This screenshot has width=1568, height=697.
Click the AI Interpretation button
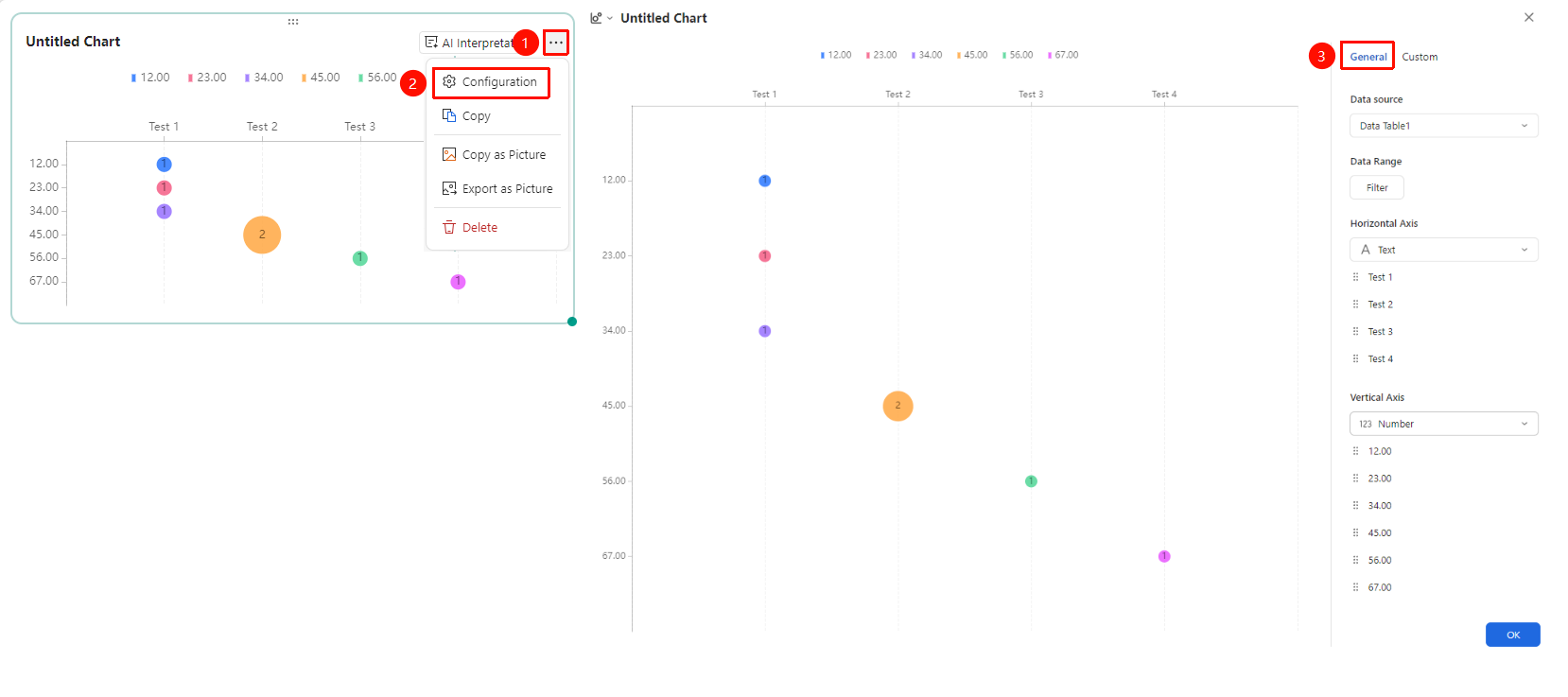[468, 43]
